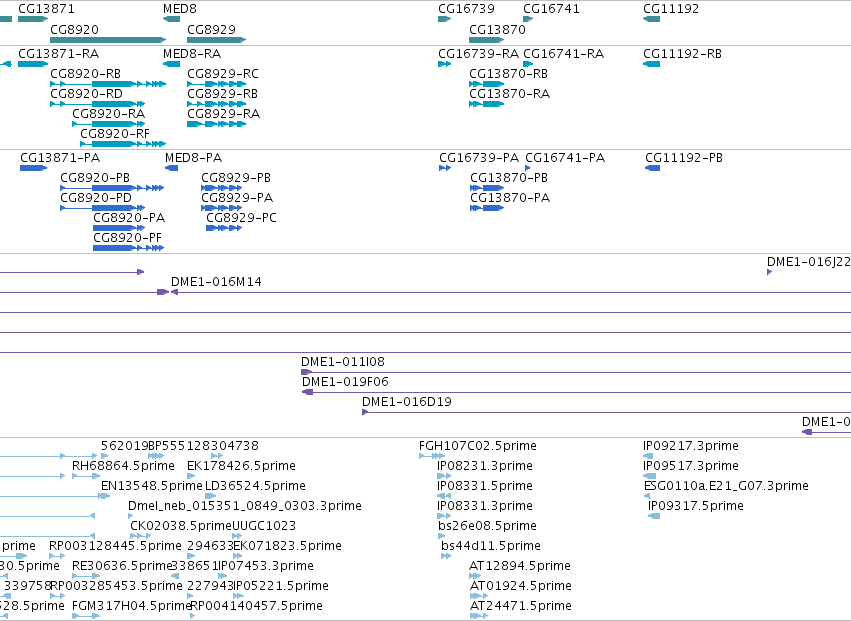Viewport: 851px width, 621px height.
Task: Click protein CG8920-PA
Action: (x=129, y=218)
